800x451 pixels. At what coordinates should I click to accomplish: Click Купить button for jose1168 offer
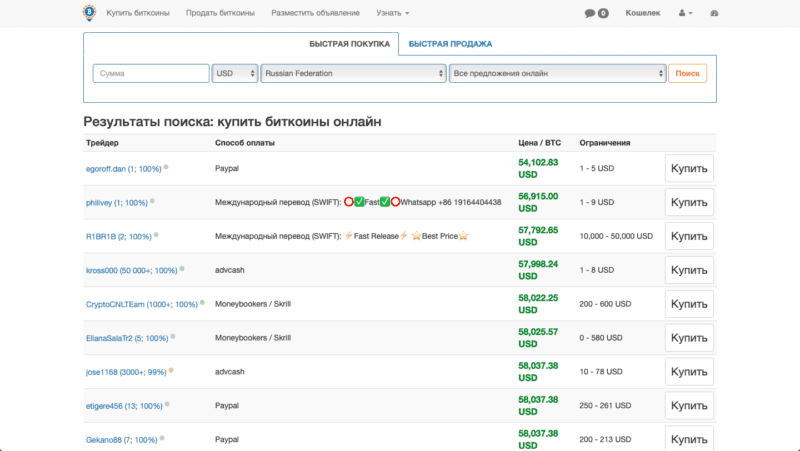pos(689,372)
